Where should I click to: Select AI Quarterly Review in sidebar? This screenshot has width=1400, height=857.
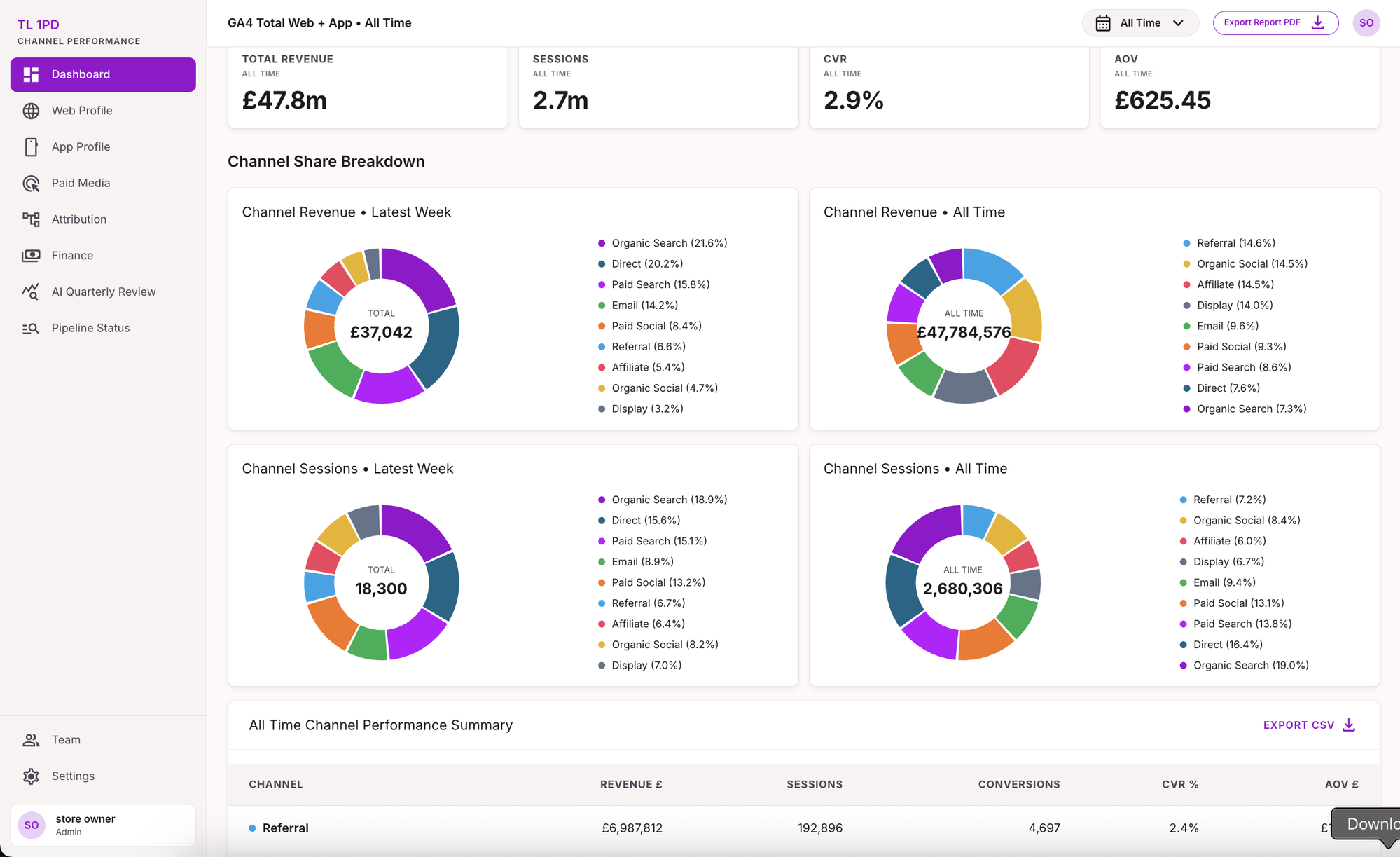tap(103, 292)
